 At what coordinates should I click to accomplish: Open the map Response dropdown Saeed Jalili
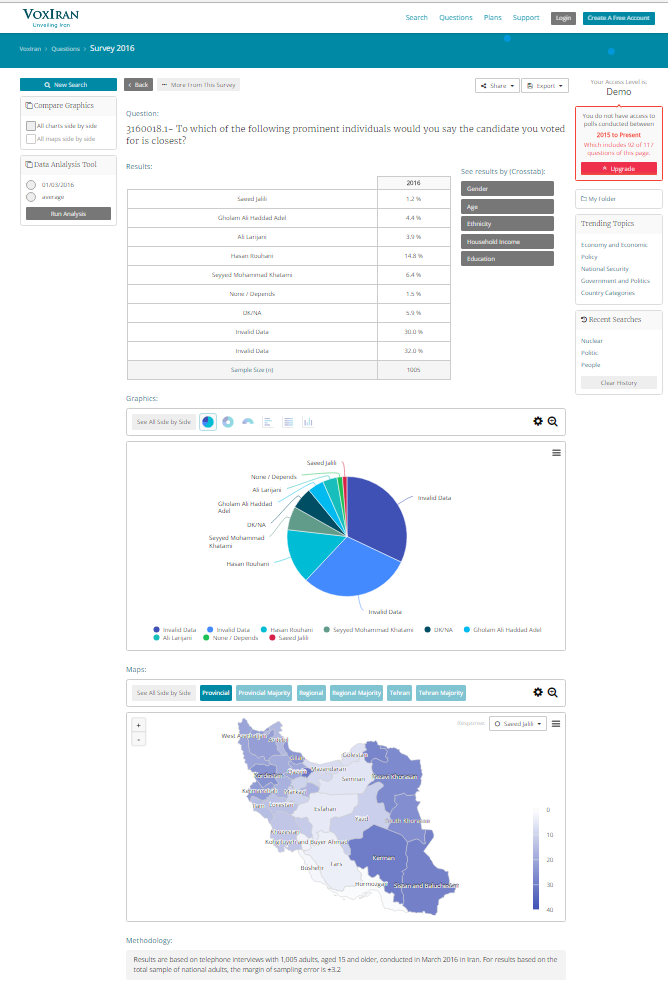tap(518, 724)
